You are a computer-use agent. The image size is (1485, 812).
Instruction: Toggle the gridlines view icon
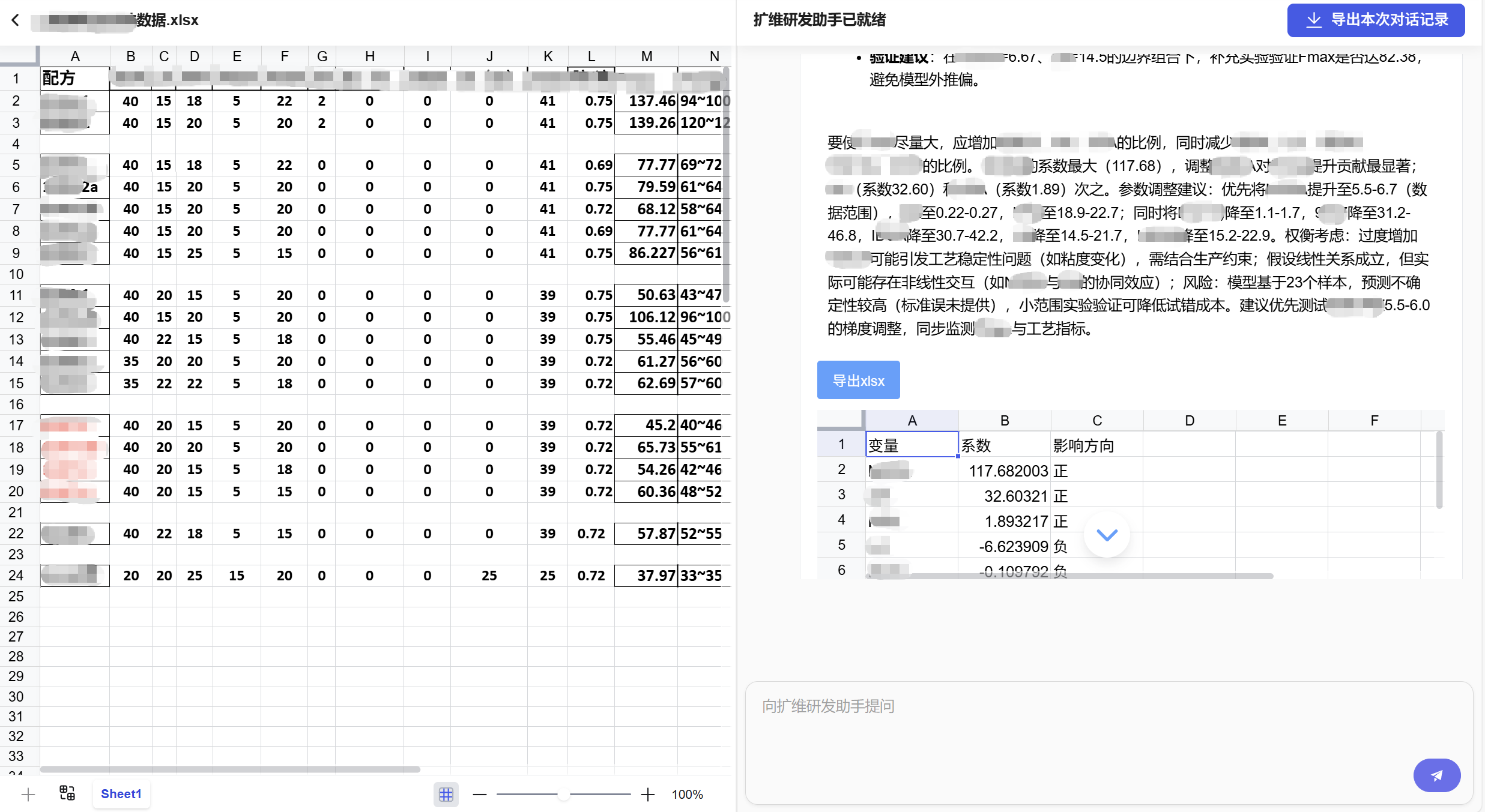(446, 795)
